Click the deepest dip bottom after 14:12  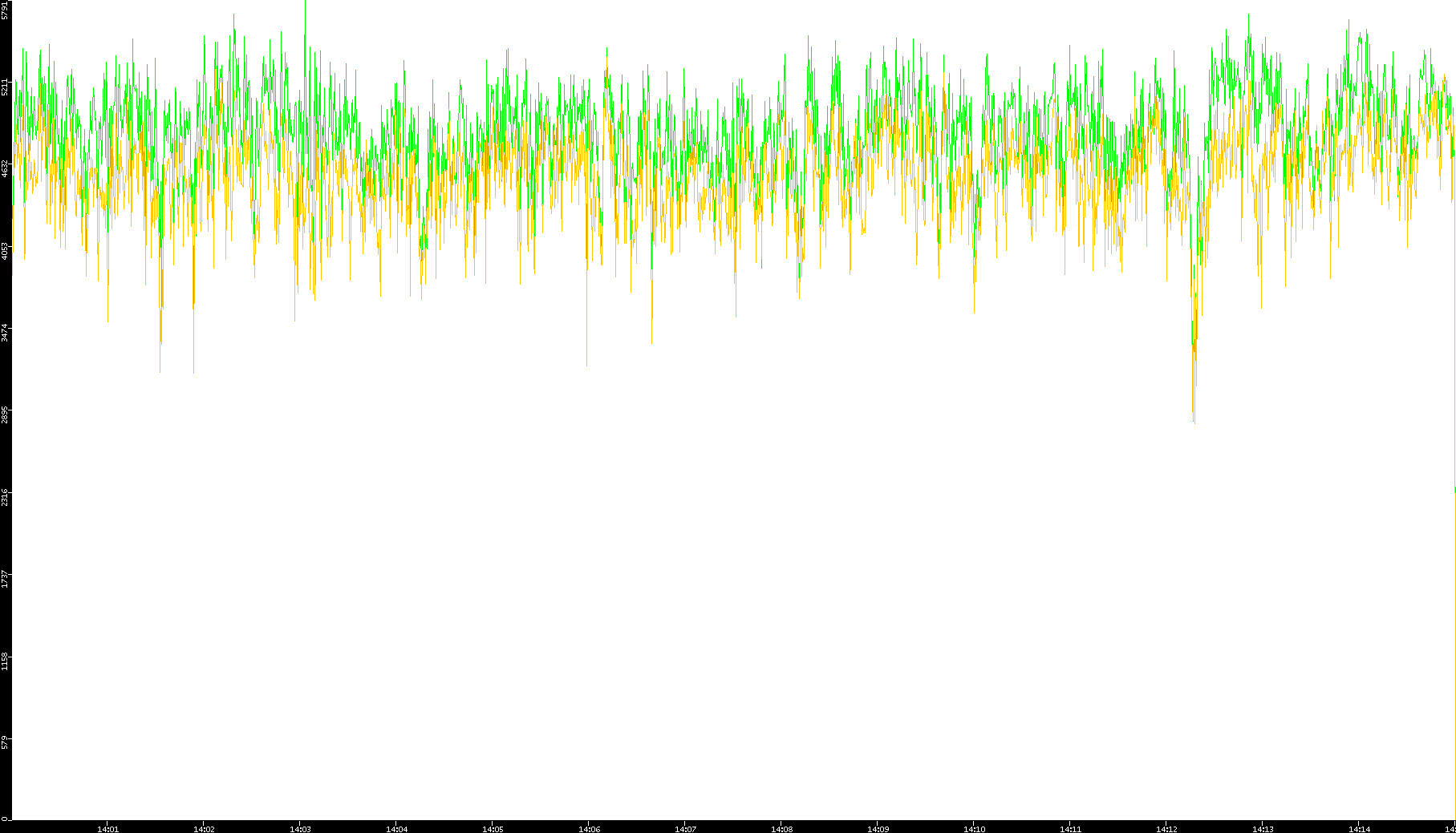tap(1194, 420)
